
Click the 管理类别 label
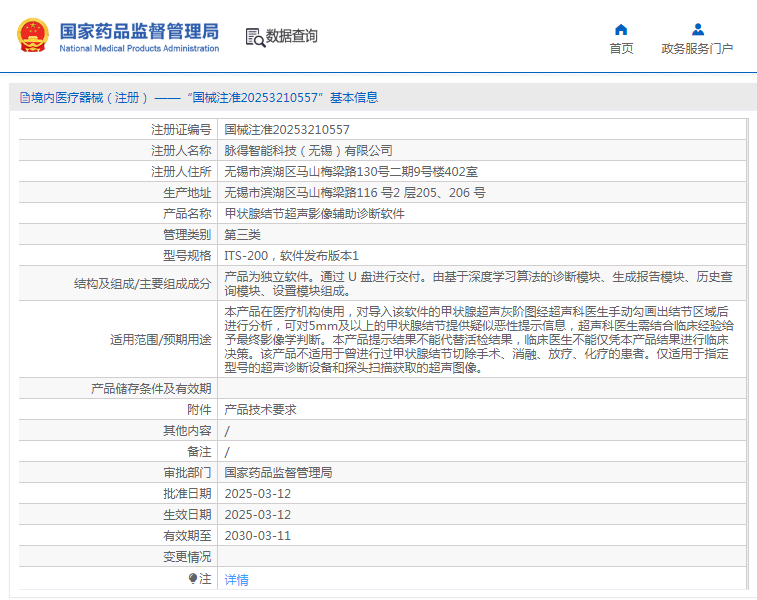(187, 235)
